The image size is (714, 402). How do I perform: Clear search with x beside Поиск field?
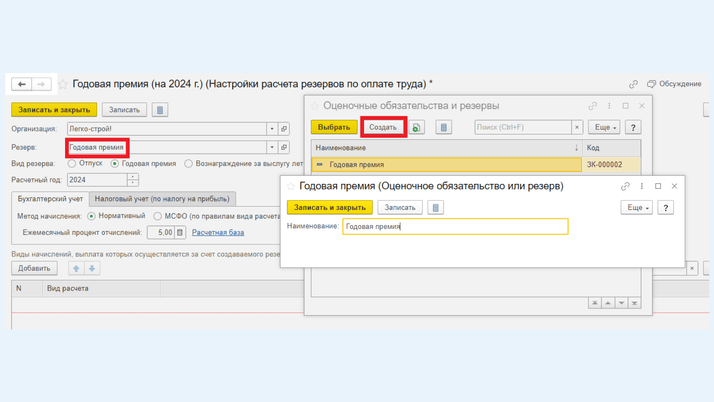click(577, 127)
